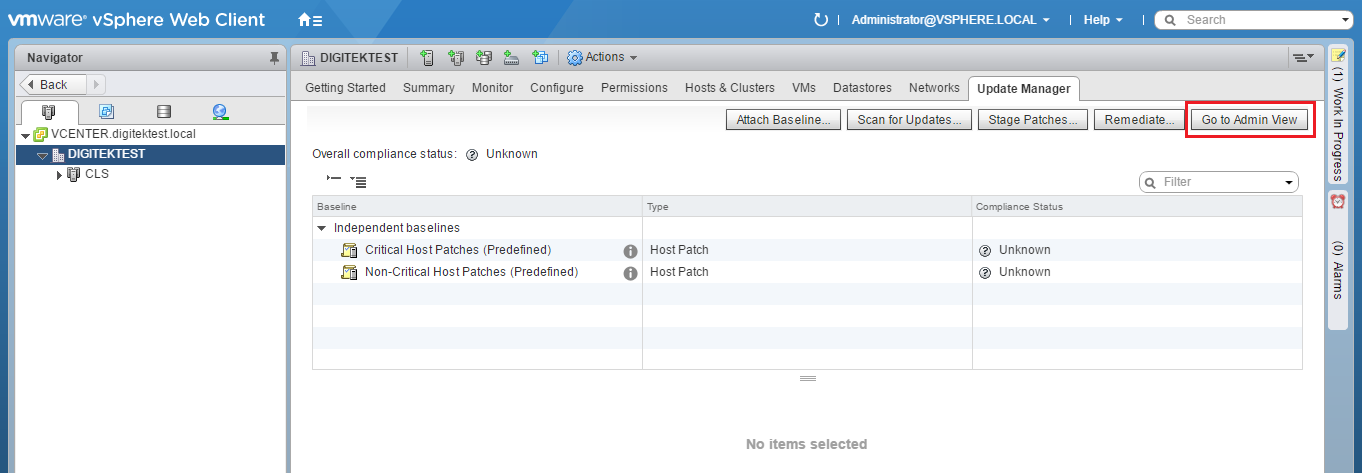Image resolution: width=1362 pixels, height=473 pixels.
Task: Select Storage navigator tab icon
Action: click(x=164, y=112)
